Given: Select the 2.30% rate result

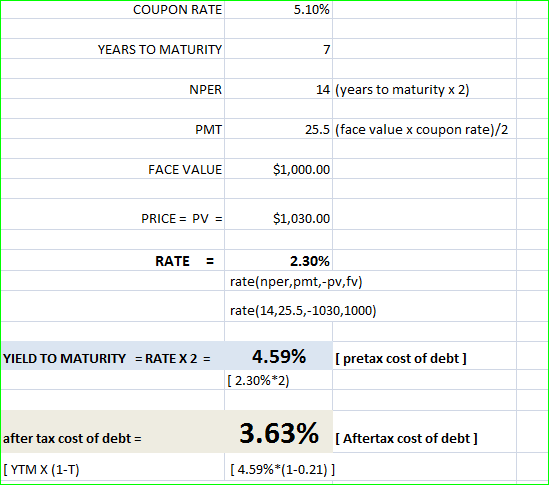Looking at the screenshot, I should (310, 261).
